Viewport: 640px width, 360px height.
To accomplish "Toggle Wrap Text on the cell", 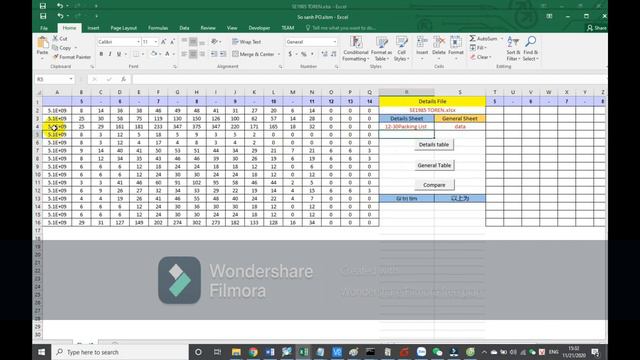I will pyautogui.click(x=247, y=42).
